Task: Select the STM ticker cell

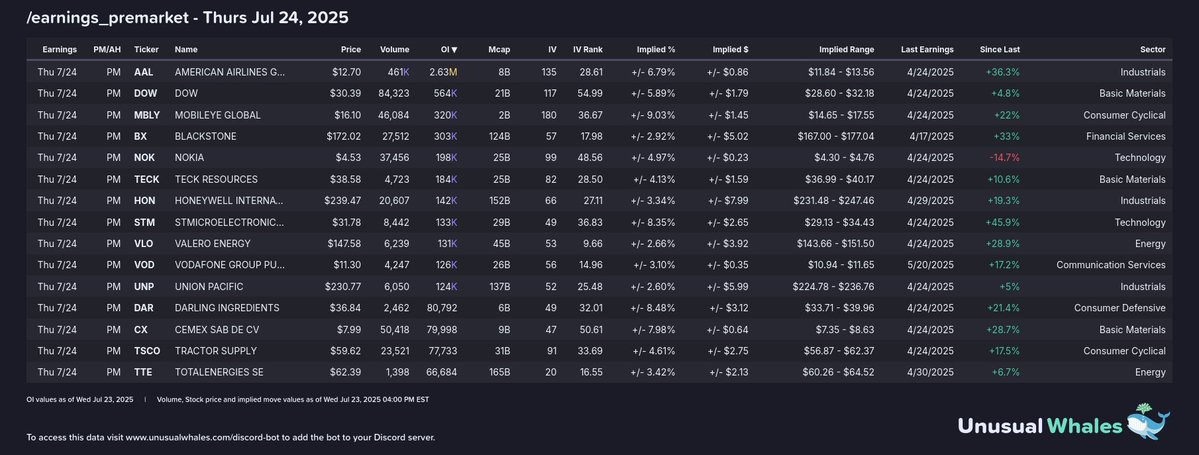Action: coord(144,223)
